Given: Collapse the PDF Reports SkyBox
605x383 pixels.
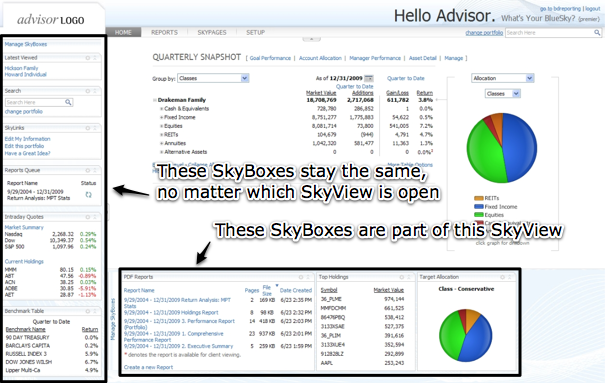Looking at the screenshot, I should [308, 277].
